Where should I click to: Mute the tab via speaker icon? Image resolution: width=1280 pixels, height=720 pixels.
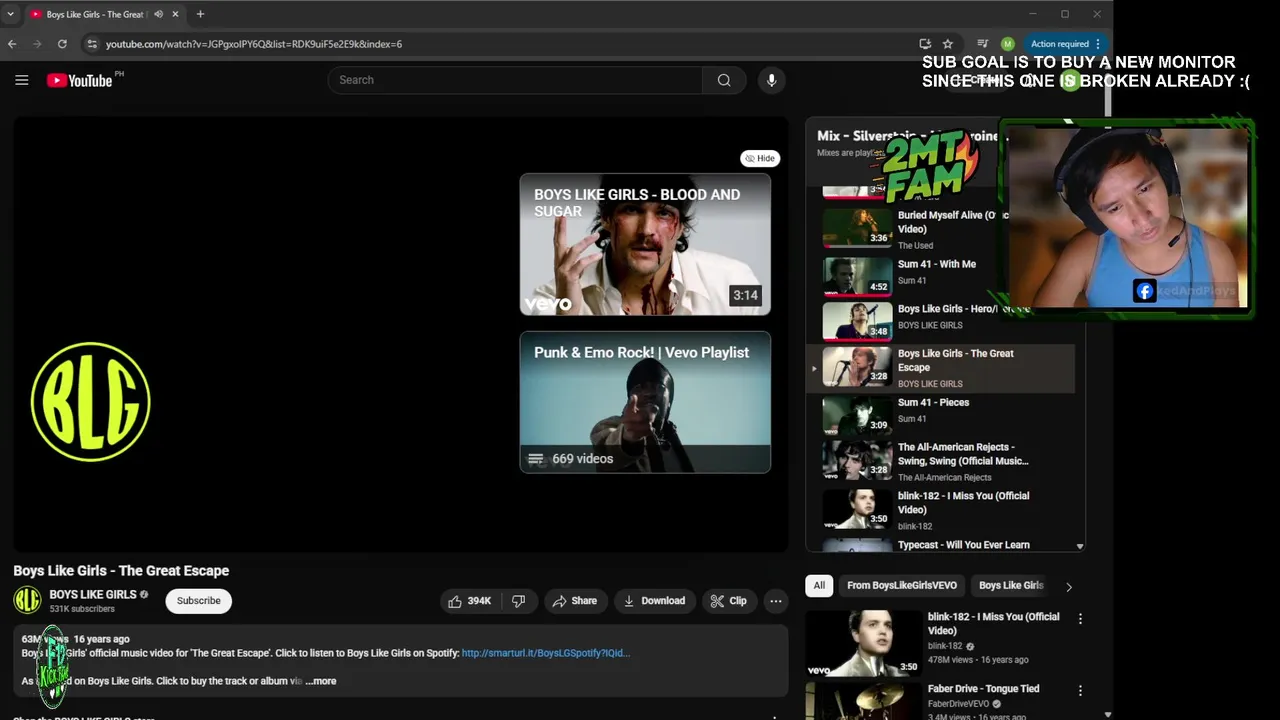158,14
